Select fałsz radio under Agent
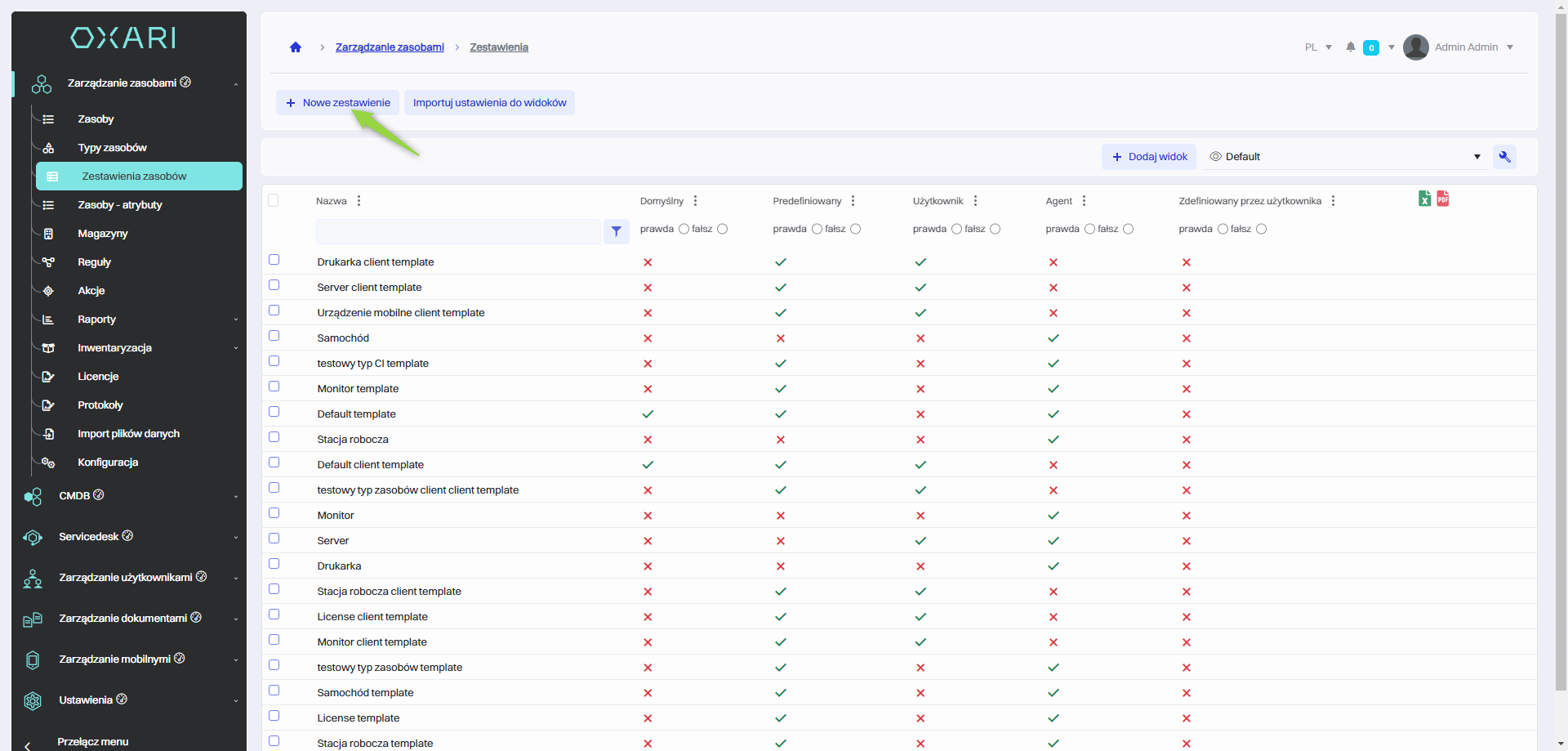Viewport: 1568px width, 751px height. (x=1128, y=229)
